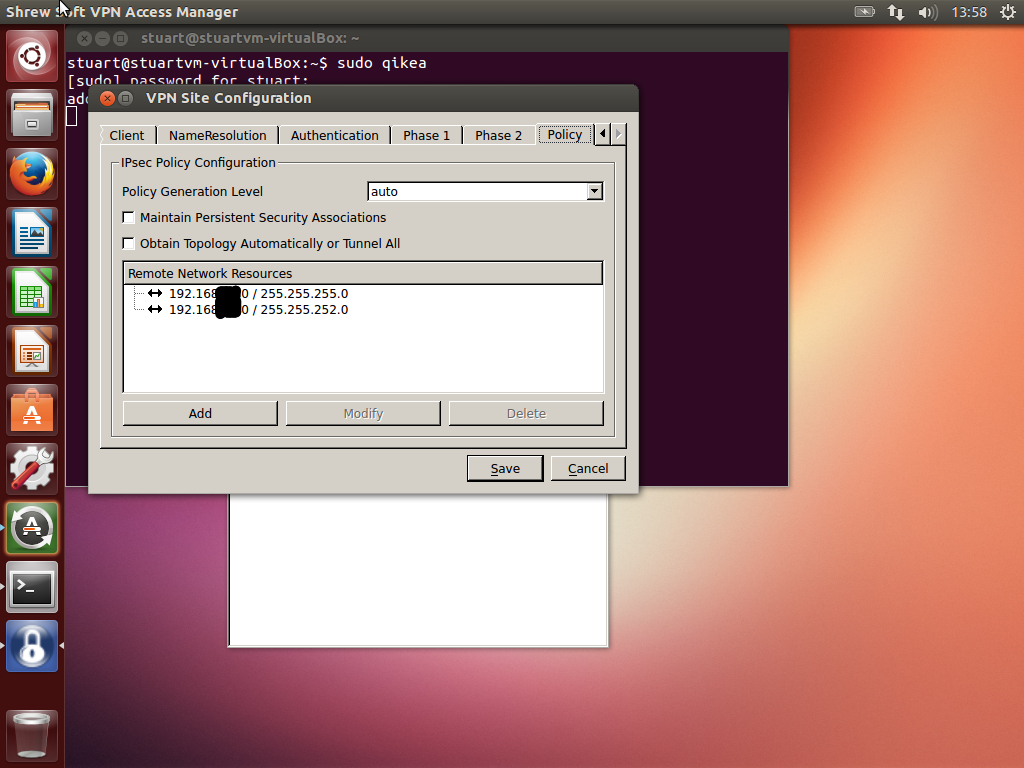
Task: Open Software Updater from the launcher
Action: 32,528
